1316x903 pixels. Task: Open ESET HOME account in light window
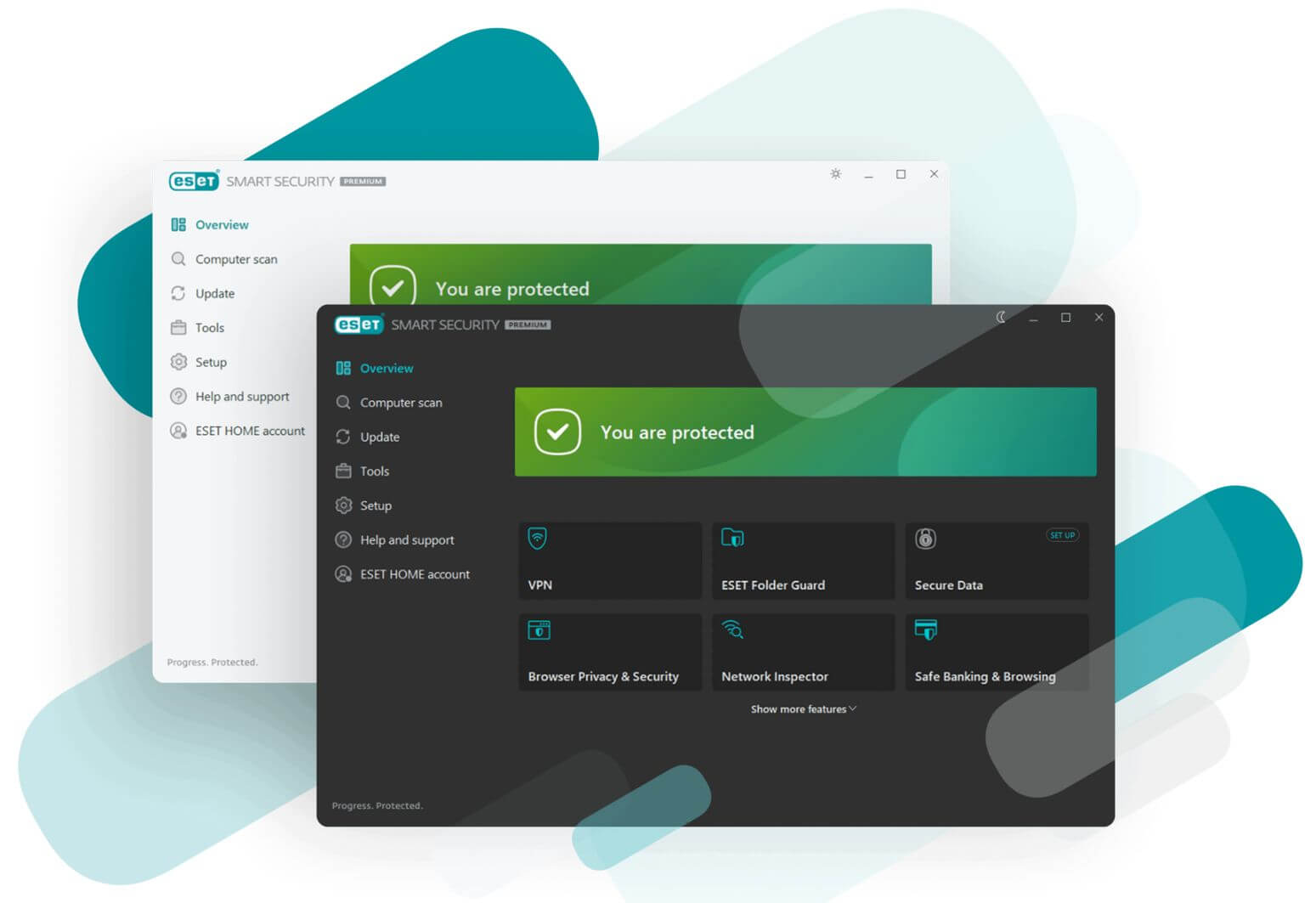coord(249,431)
